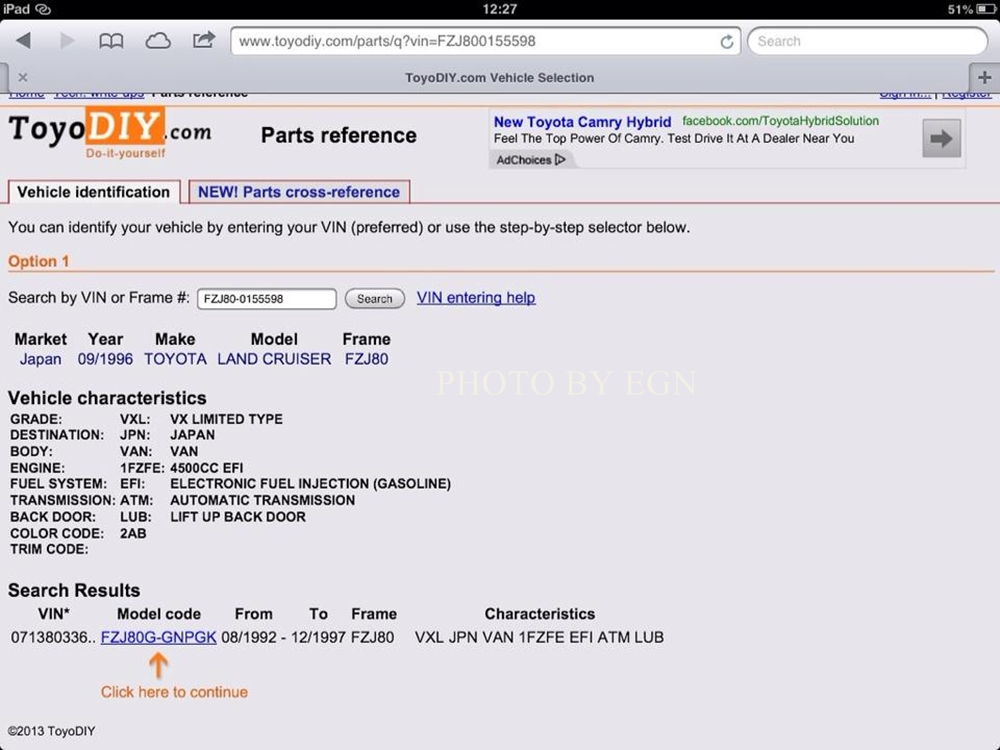Switch to Parts cross-reference tab
1000x750 pixels.
pyautogui.click(x=298, y=192)
